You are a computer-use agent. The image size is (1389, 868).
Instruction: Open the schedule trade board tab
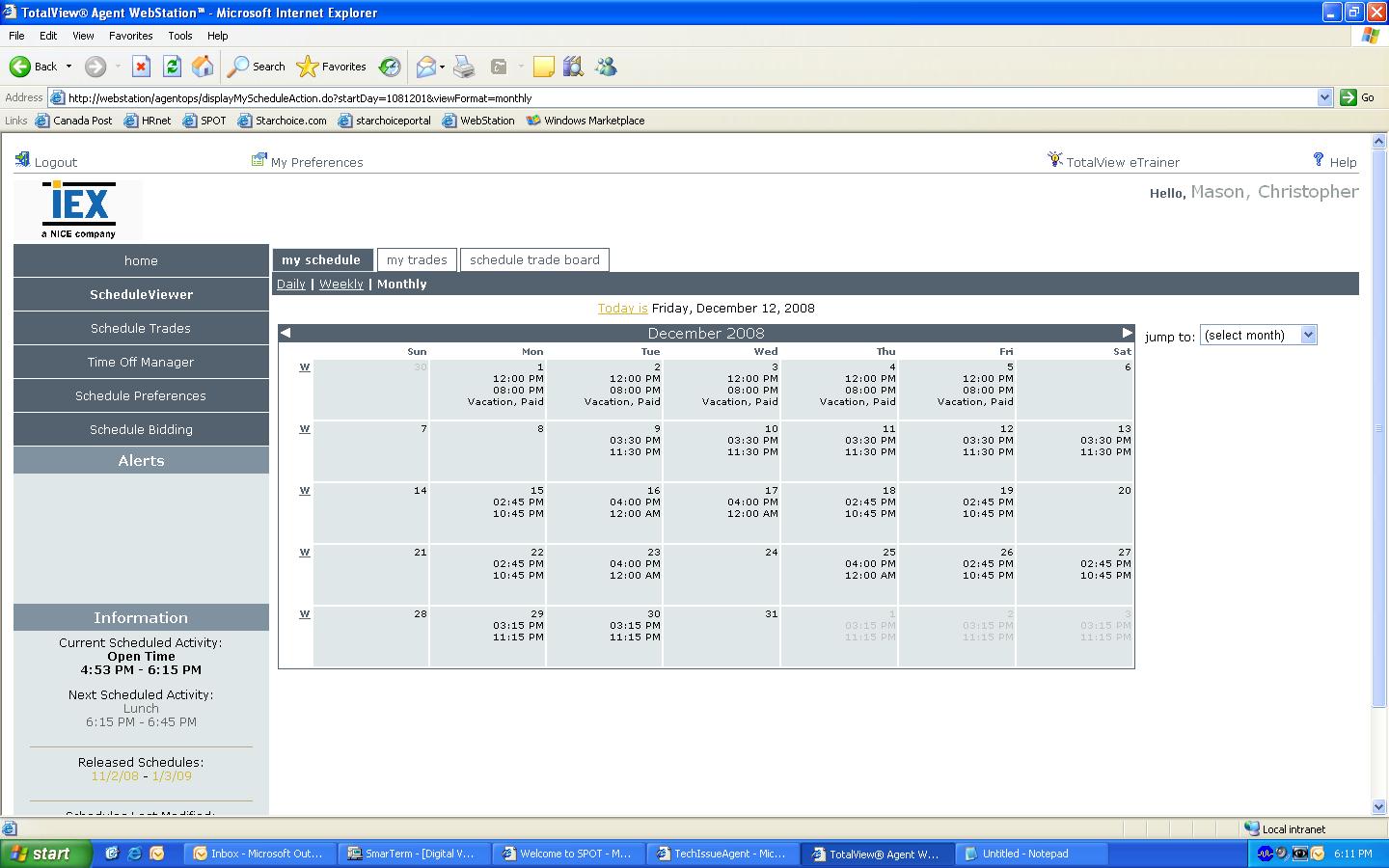coord(534,260)
